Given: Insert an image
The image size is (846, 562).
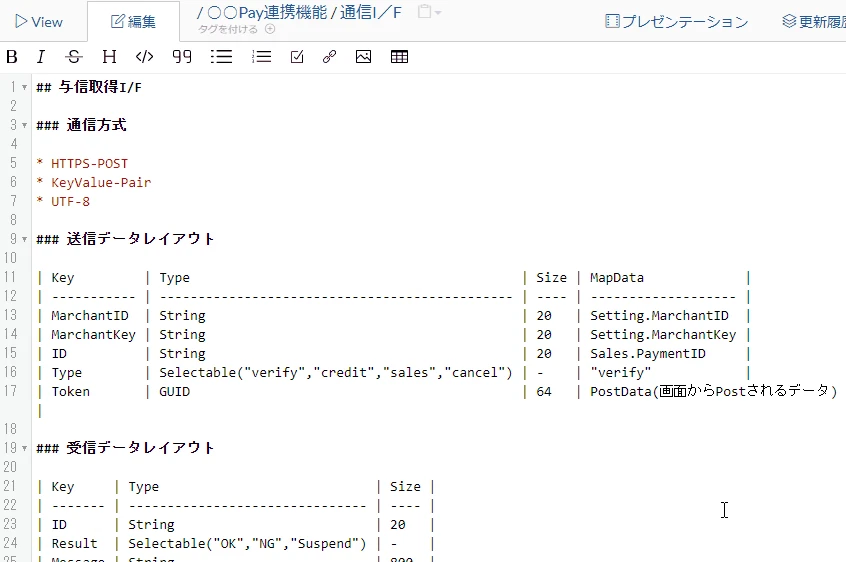Looking at the screenshot, I should click(364, 57).
